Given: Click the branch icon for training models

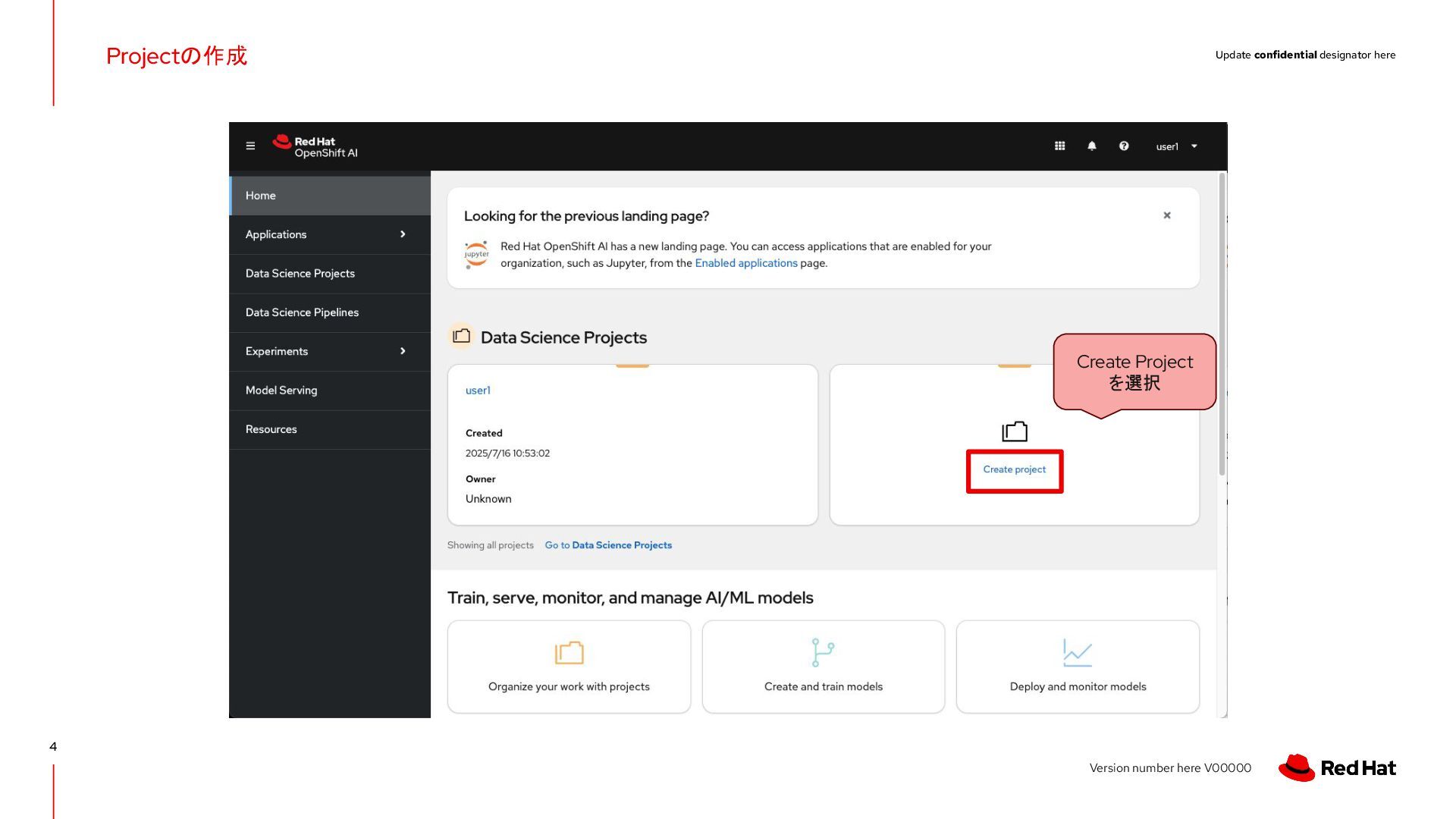Looking at the screenshot, I should click(x=823, y=652).
